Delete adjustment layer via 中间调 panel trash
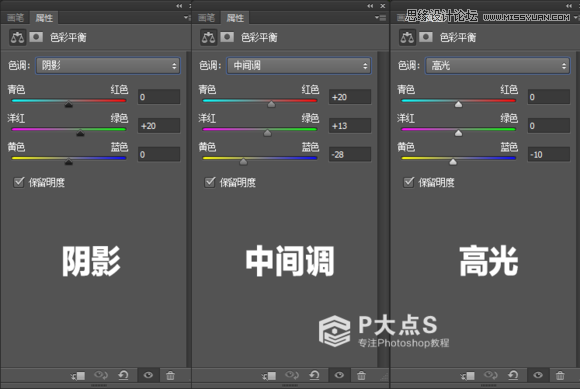The image size is (580, 389). click(x=361, y=375)
